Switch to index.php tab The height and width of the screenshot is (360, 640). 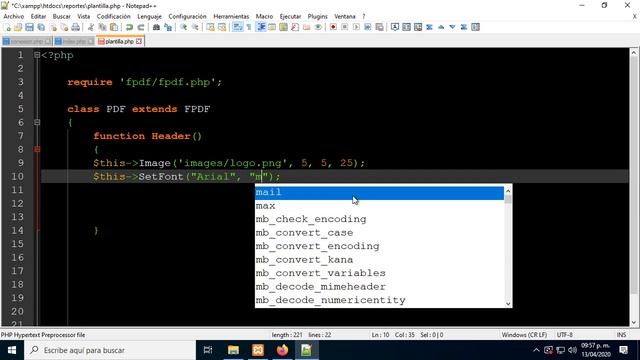[74, 42]
